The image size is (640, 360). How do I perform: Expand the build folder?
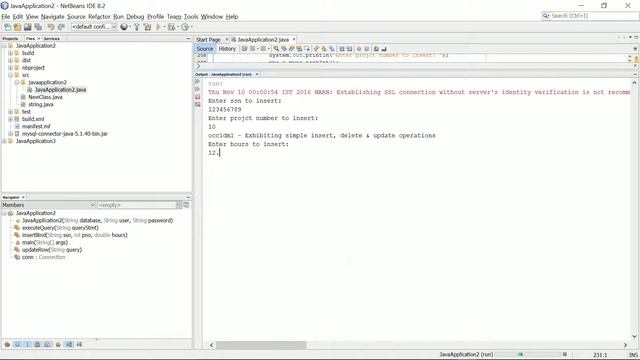10,53
